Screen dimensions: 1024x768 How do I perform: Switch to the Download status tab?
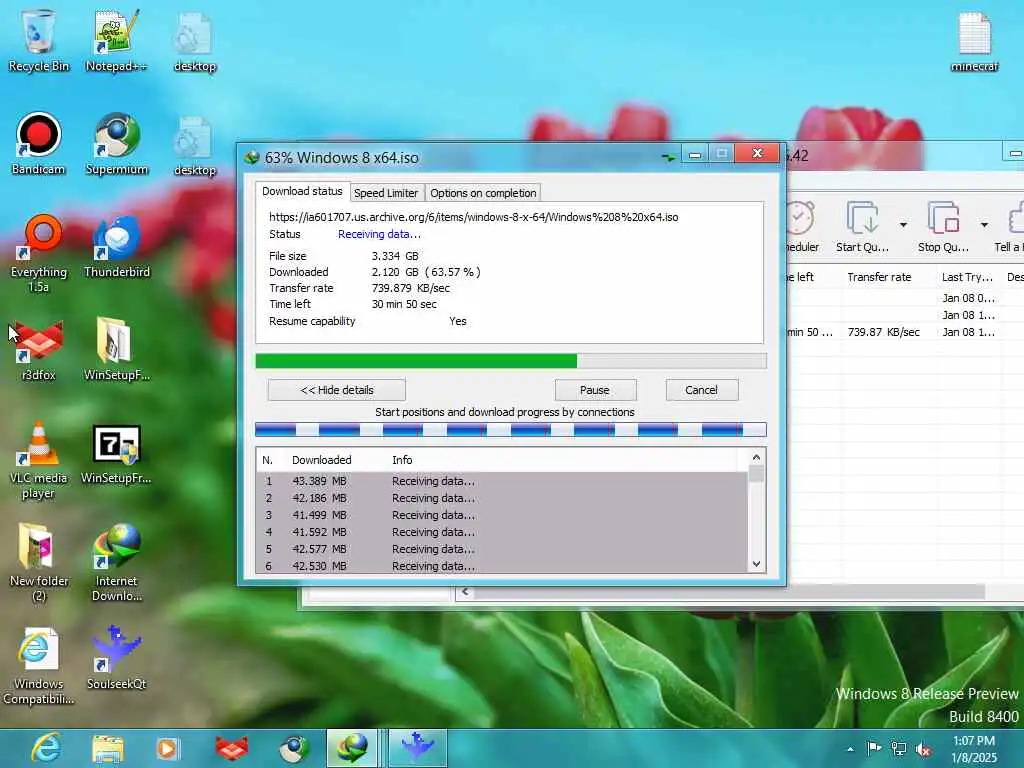point(302,191)
